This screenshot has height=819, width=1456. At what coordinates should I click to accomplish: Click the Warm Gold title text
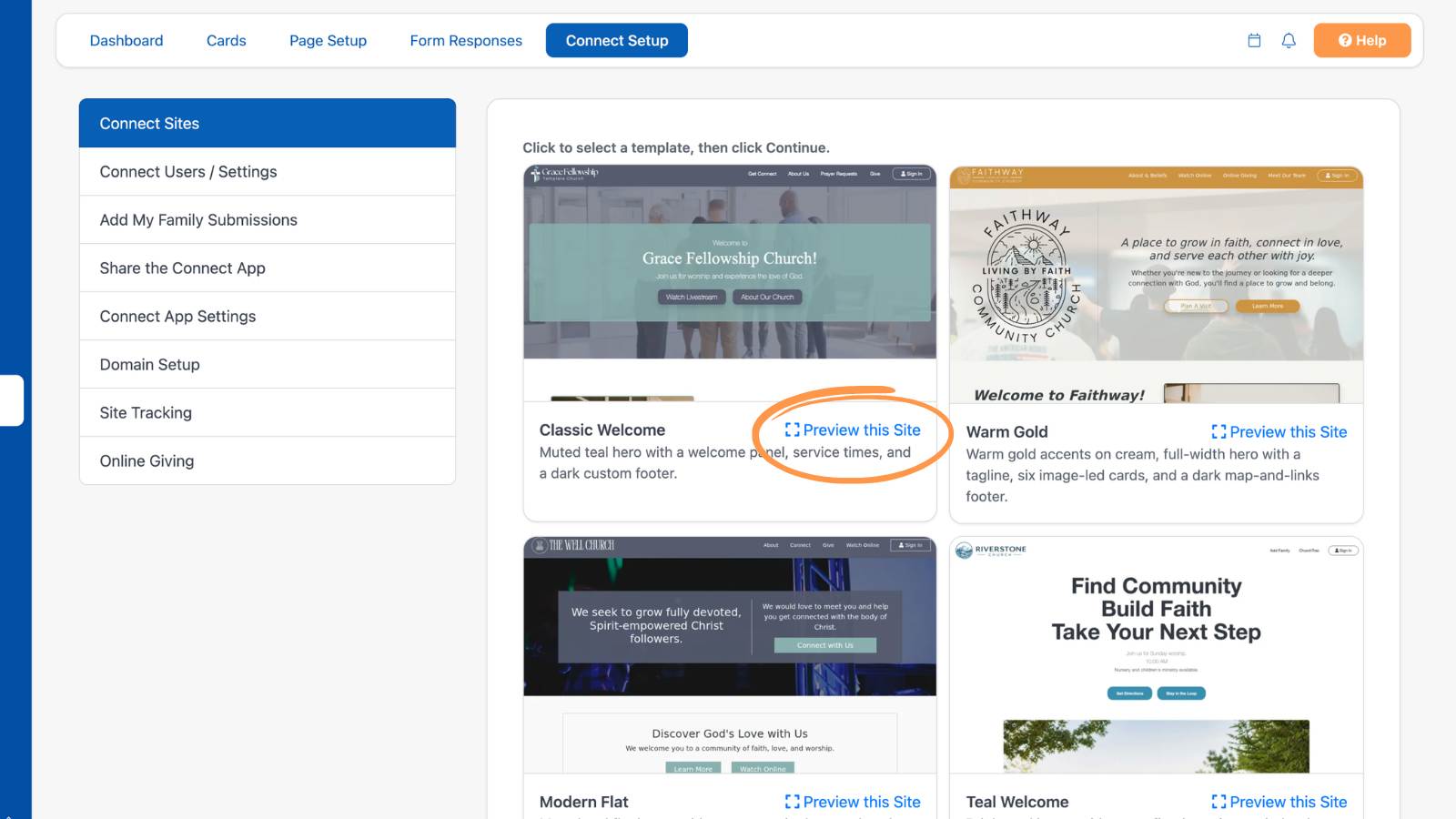pos(1006,431)
